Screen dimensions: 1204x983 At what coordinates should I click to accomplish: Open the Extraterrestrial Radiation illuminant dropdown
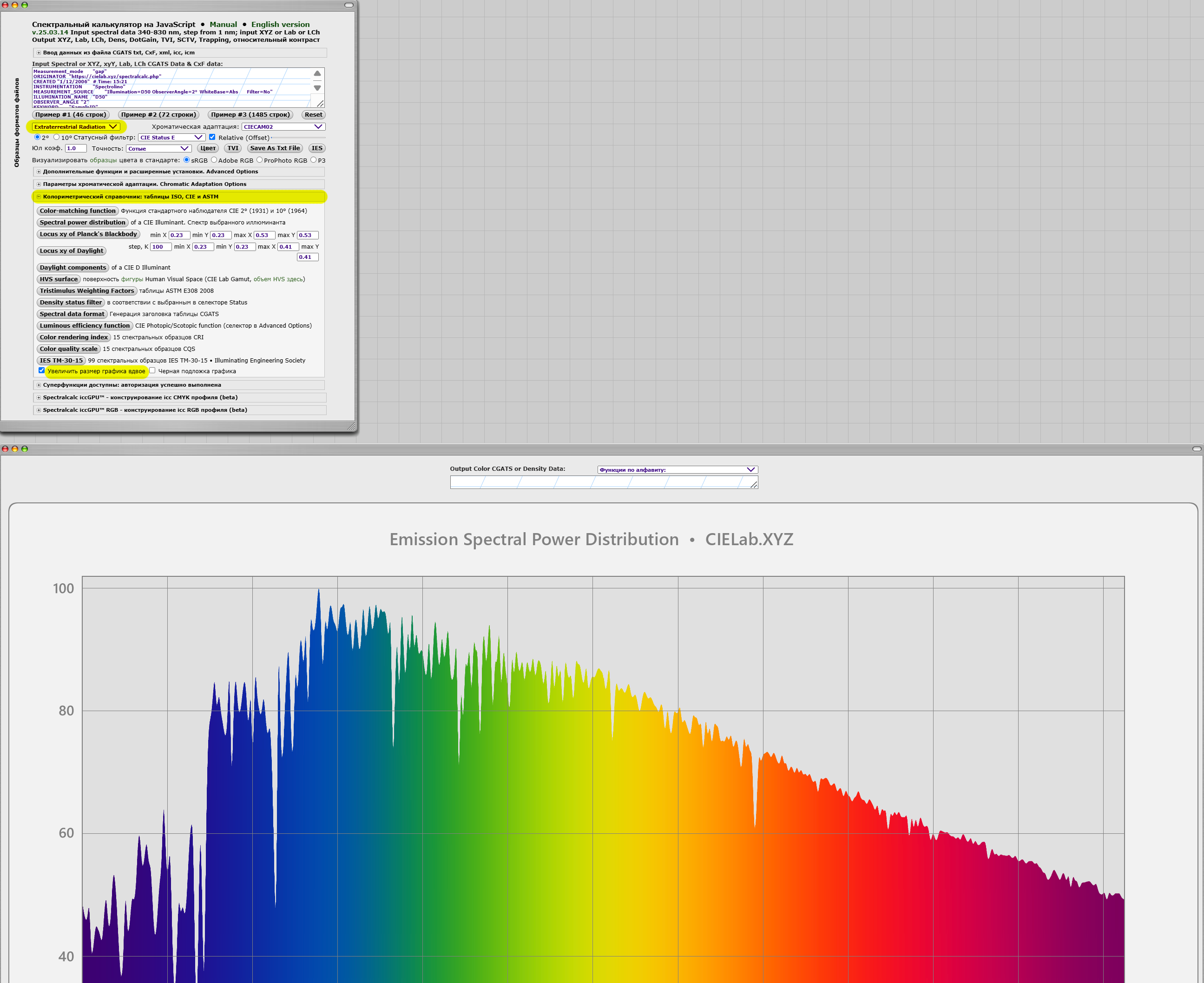(76, 127)
